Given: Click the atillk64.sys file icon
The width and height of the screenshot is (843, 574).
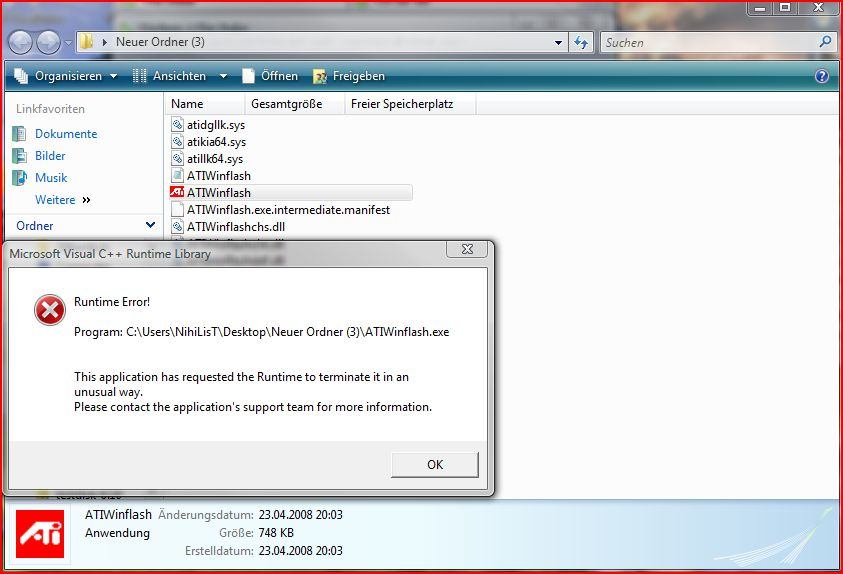Looking at the screenshot, I should click(177, 159).
